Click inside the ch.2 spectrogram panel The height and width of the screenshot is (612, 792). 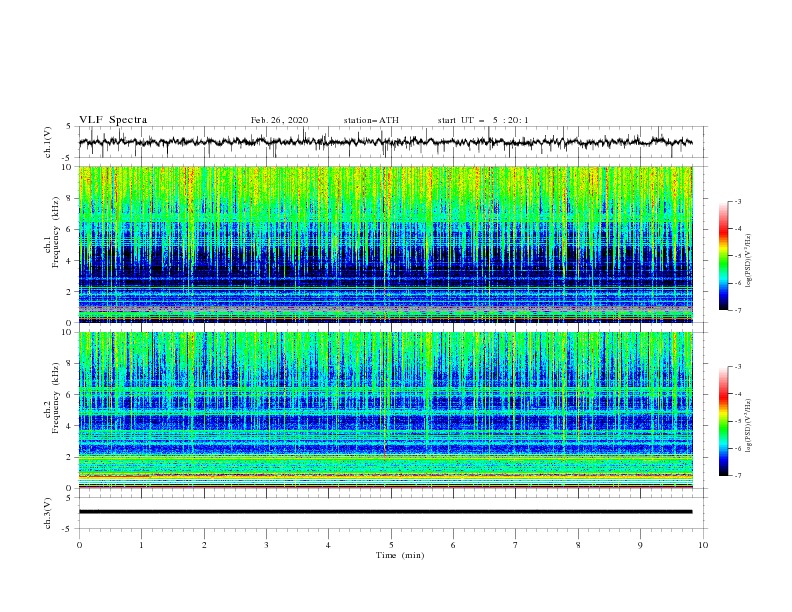(x=385, y=410)
